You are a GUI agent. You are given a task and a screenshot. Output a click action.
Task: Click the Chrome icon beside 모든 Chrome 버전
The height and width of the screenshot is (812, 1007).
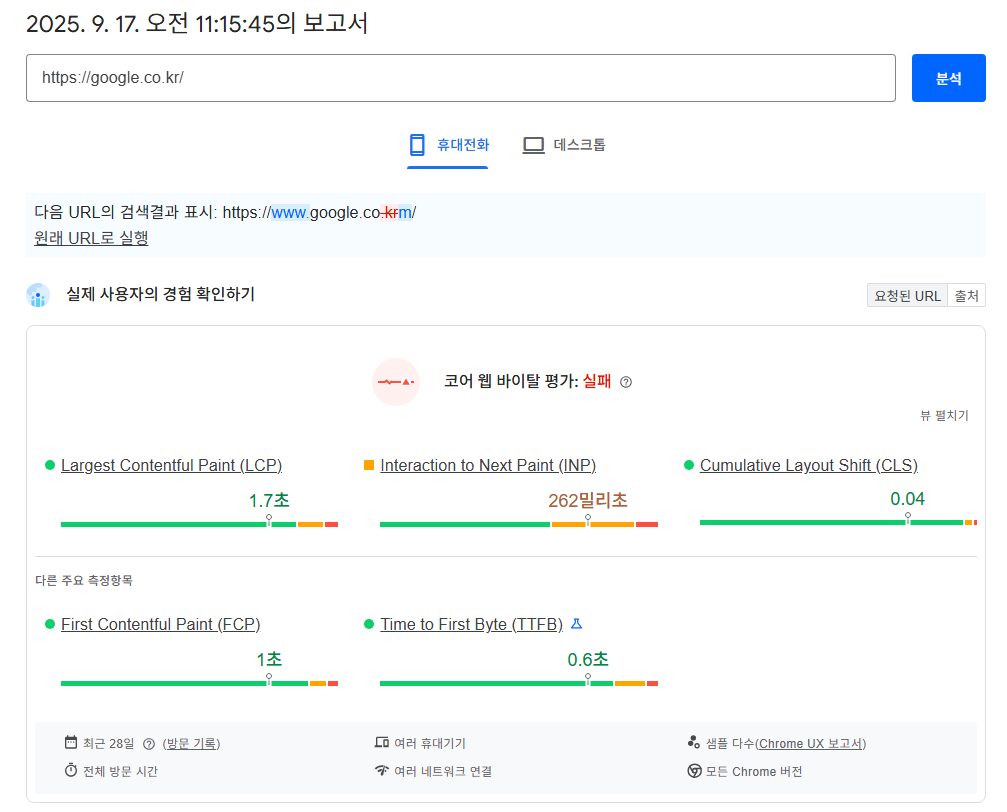pyautogui.click(x=694, y=771)
